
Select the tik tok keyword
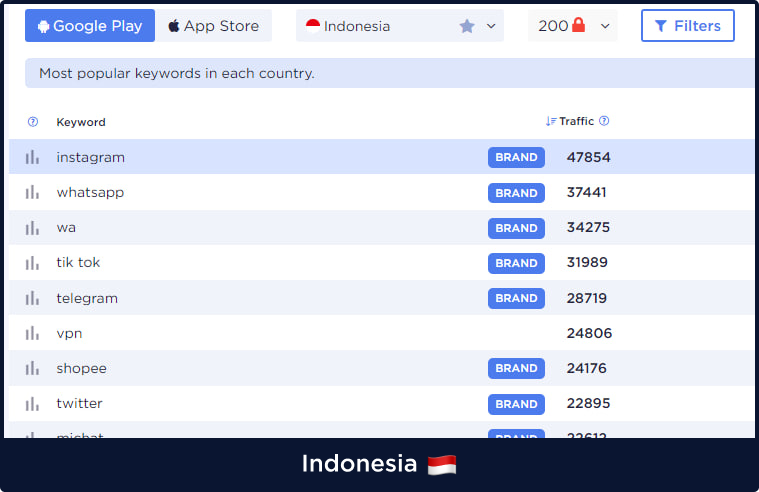(78, 262)
